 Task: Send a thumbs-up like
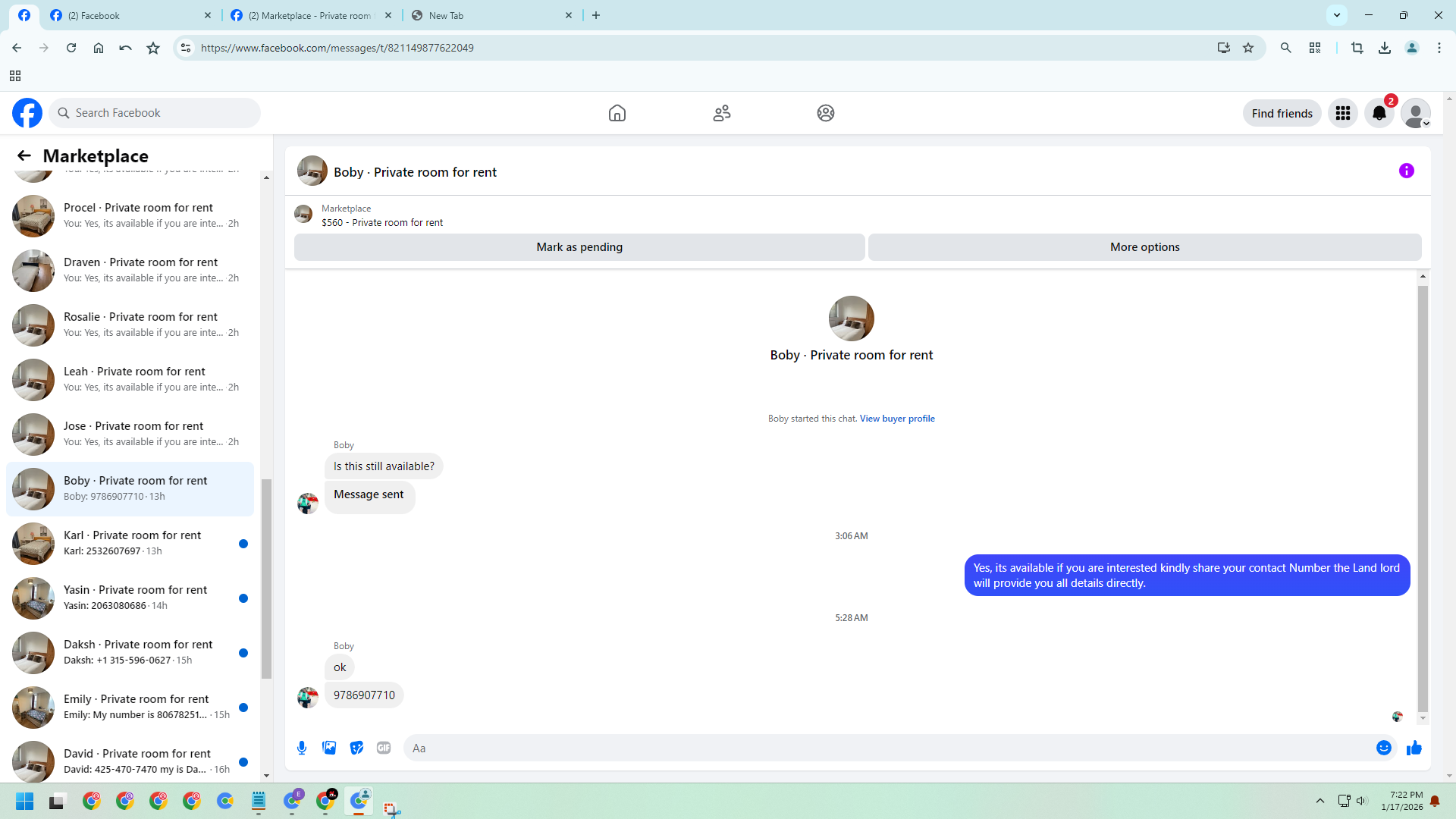coord(1414,748)
